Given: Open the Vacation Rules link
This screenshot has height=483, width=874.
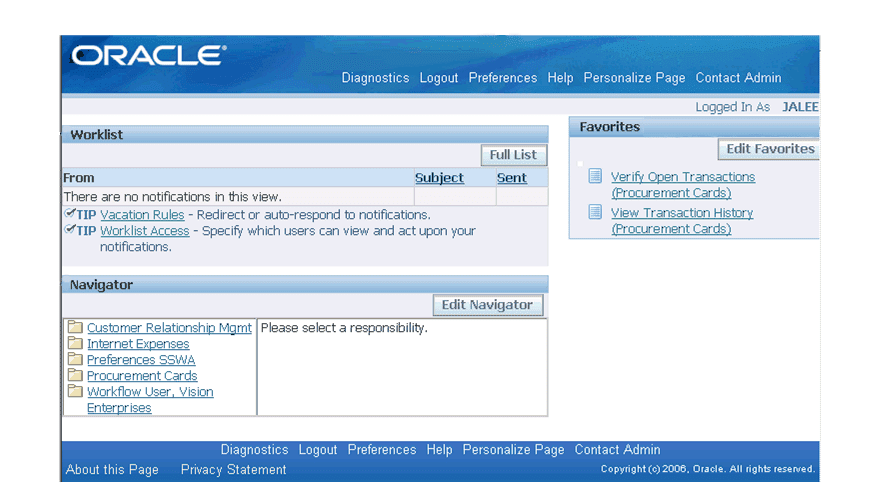Looking at the screenshot, I should tap(142, 214).
